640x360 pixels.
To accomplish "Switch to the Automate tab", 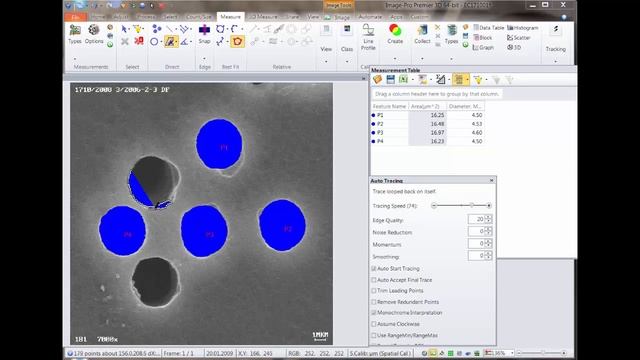I will tap(370, 17).
